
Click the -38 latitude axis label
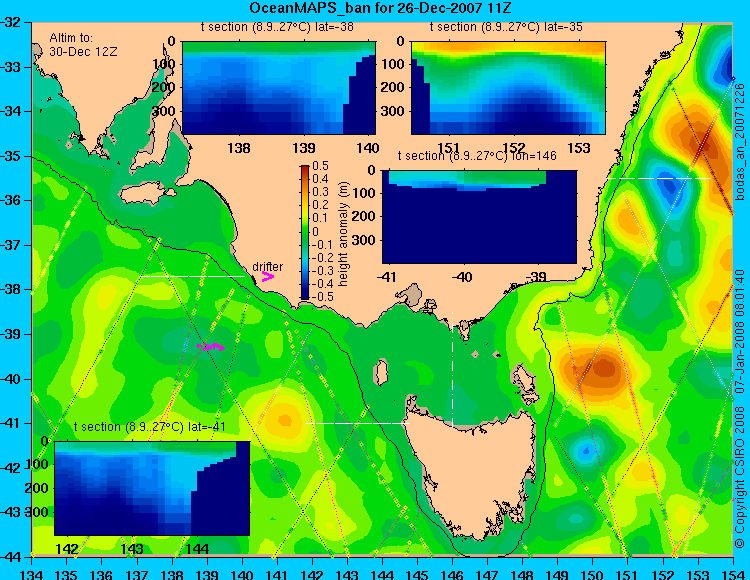(11, 290)
